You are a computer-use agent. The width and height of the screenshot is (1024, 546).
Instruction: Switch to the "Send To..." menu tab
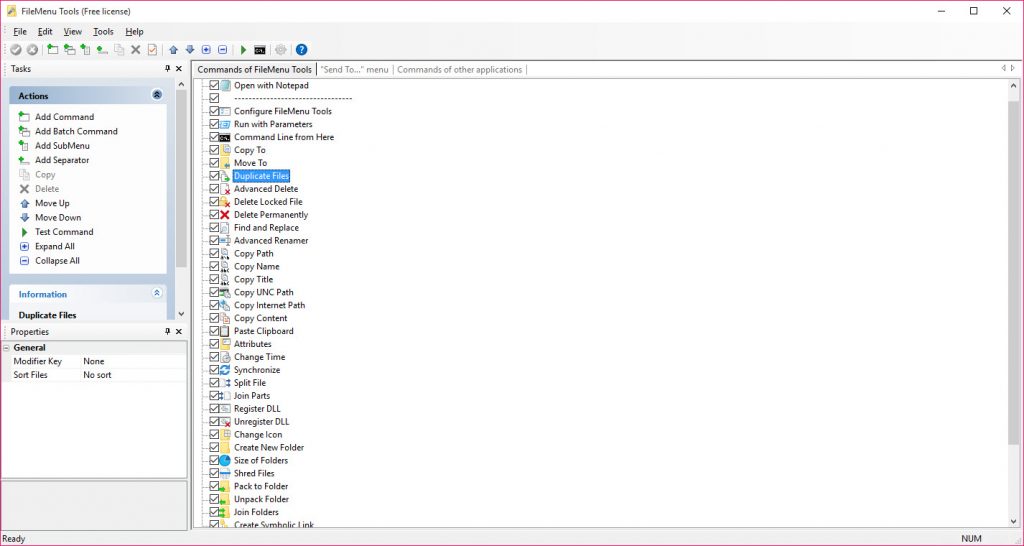355,69
